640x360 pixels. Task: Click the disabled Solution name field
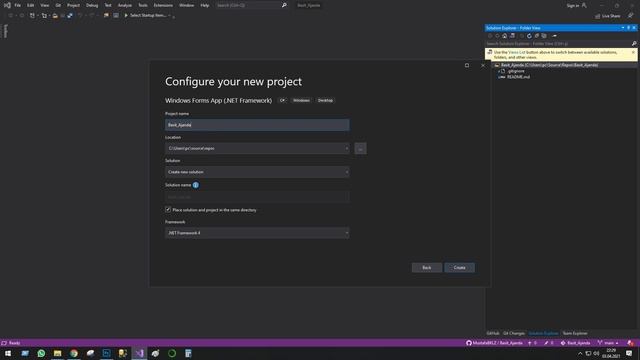pos(257,197)
